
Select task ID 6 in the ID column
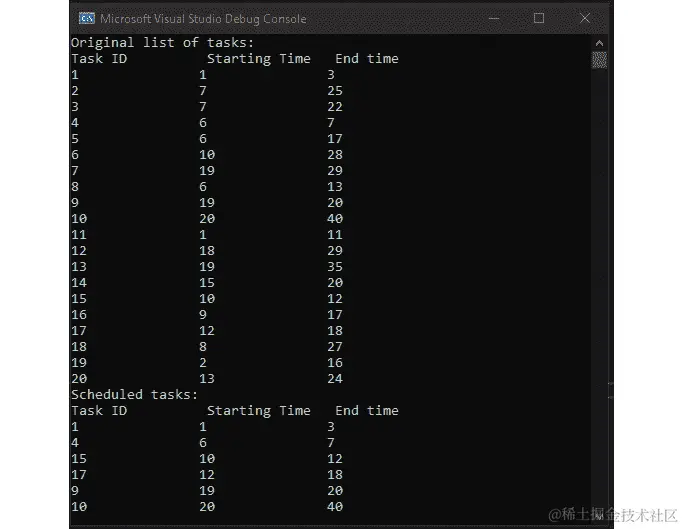(75, 155)
